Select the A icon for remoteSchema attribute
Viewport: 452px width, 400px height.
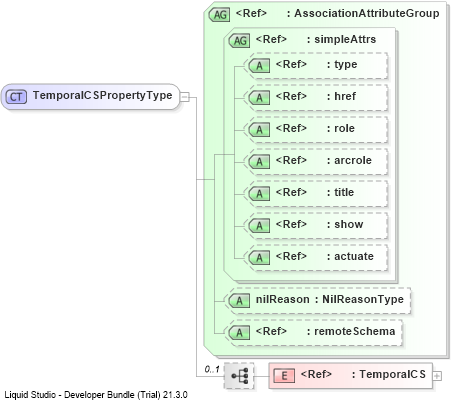pyautogui.click(x=239, y=333)
